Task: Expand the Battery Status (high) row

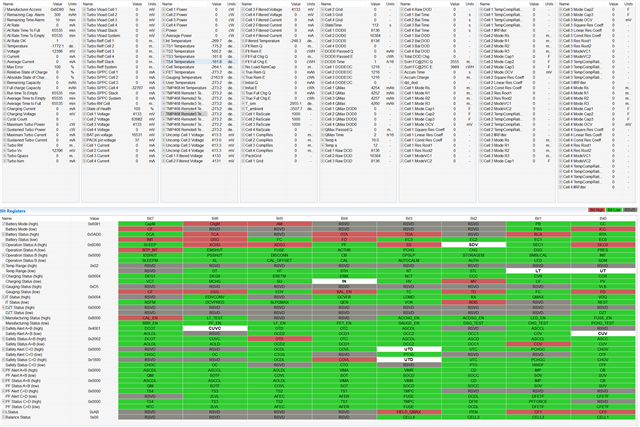Action: 4,235
